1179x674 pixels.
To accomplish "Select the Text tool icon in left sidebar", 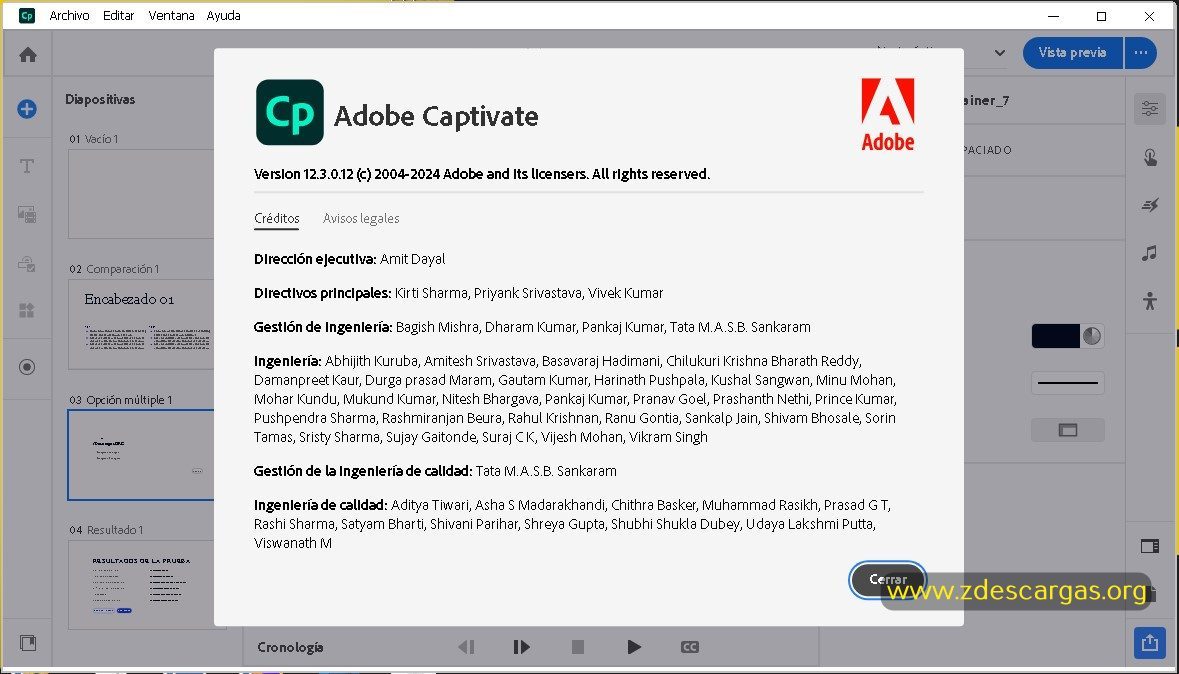I will [x=27, y=166].
